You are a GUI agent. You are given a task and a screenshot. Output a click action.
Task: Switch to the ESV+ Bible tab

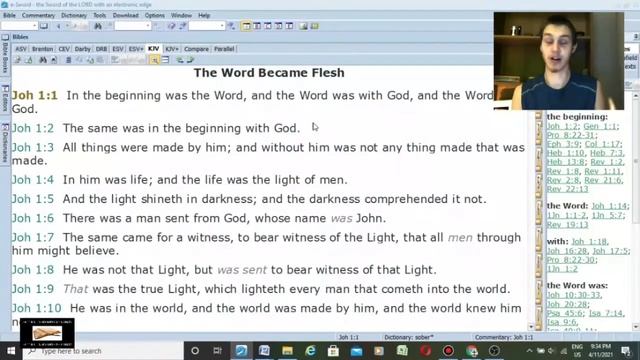point(136,49)
